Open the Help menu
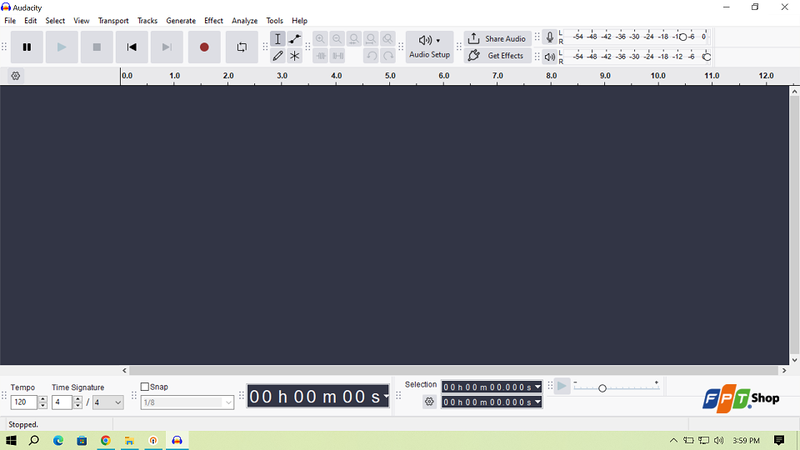800x450 pixels. click(x=299, y=21)
